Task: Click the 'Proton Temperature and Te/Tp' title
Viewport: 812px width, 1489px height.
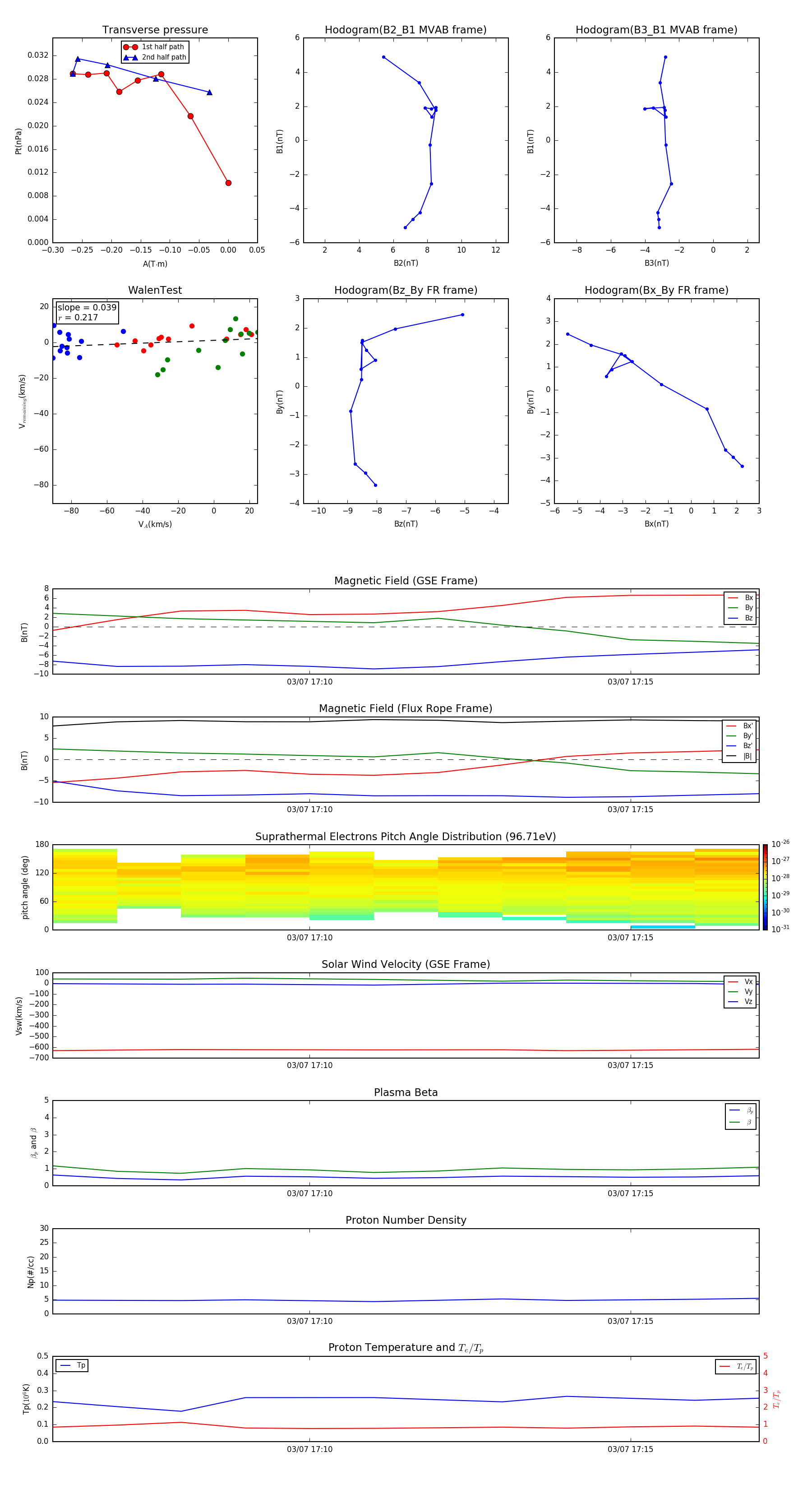Action: point(406,1348)
